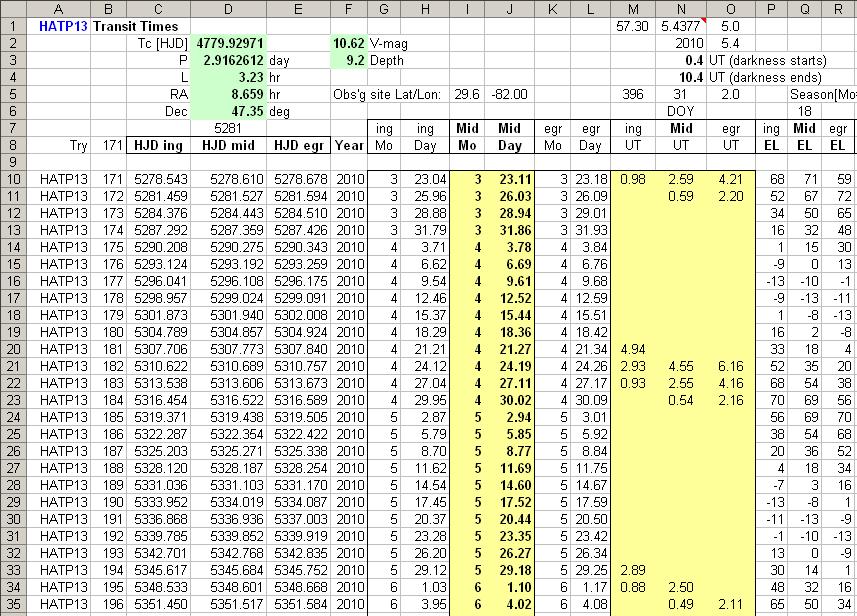The height and width of the screenshot is (616, 857).
Task: Click the "Depth" label cell
Action: click(386, 60)
